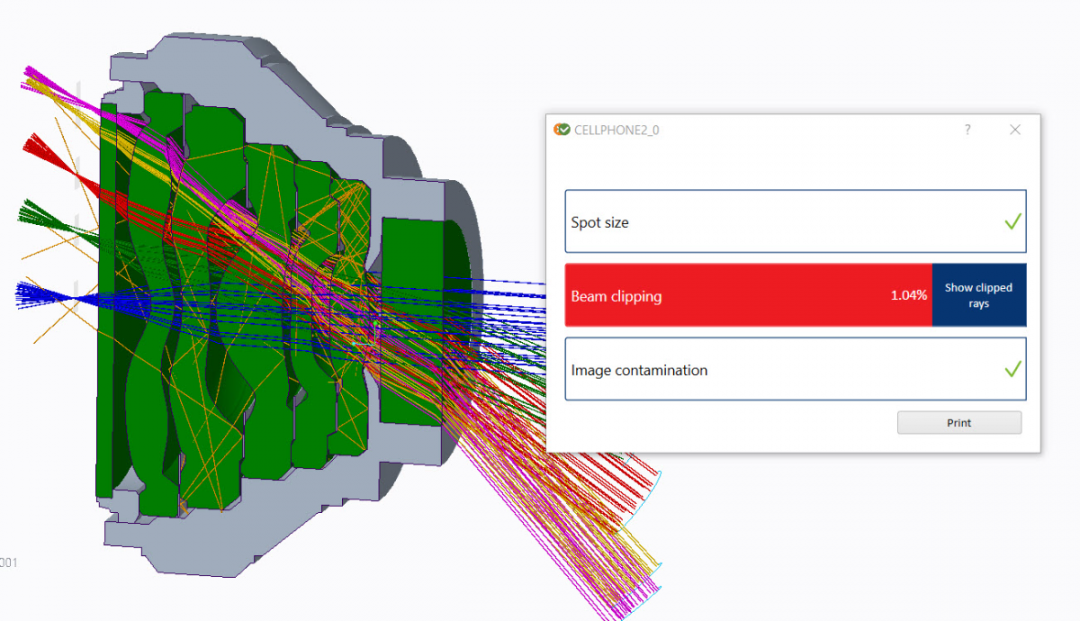Click the 1.04% beam clipping value
Viewport: 1080px width, 621px height.
(908, 296)
